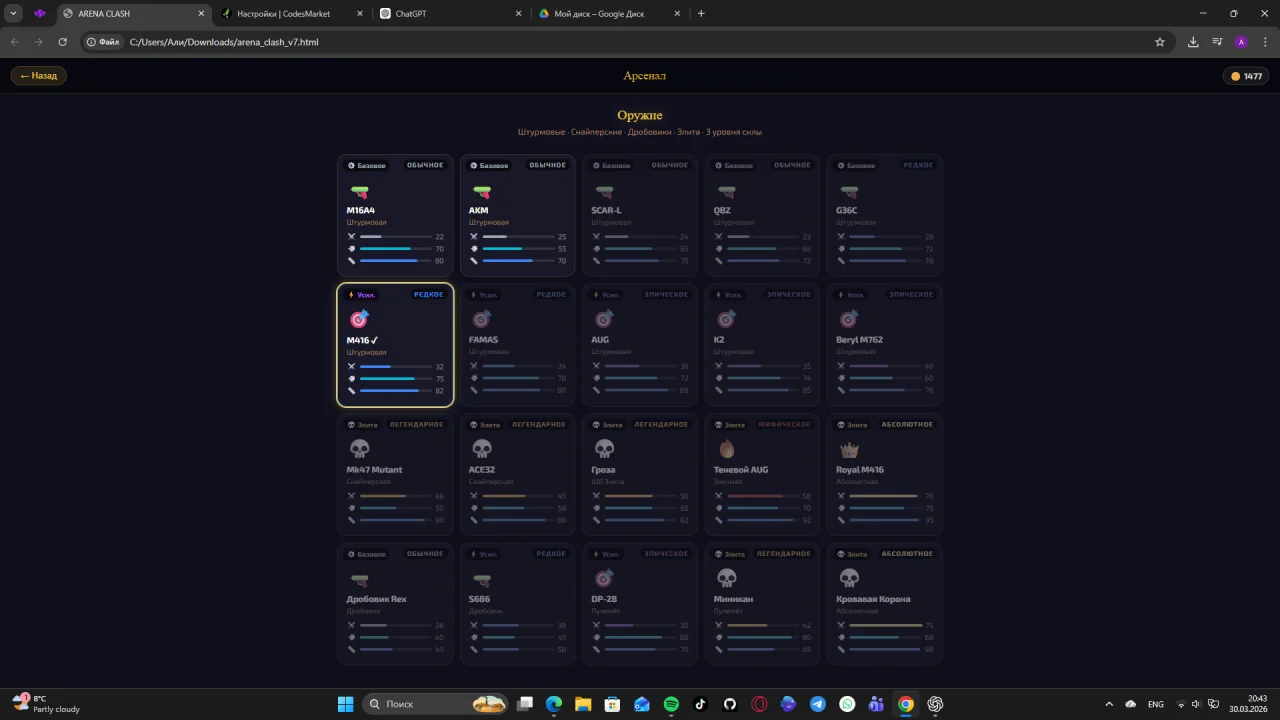Show hidden system tray icons

pos(1108,704)
